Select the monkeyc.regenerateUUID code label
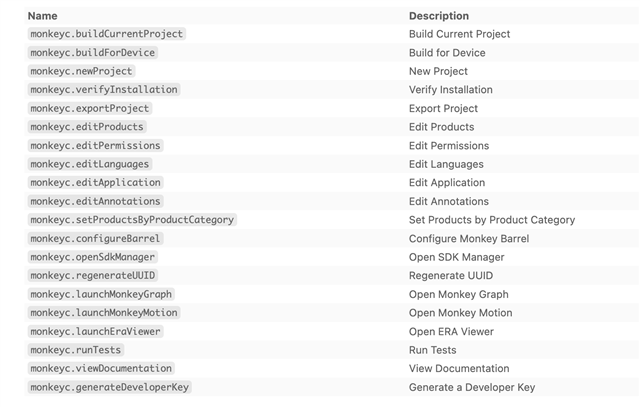This screenshot has width=640, height=407. point(92,276)
